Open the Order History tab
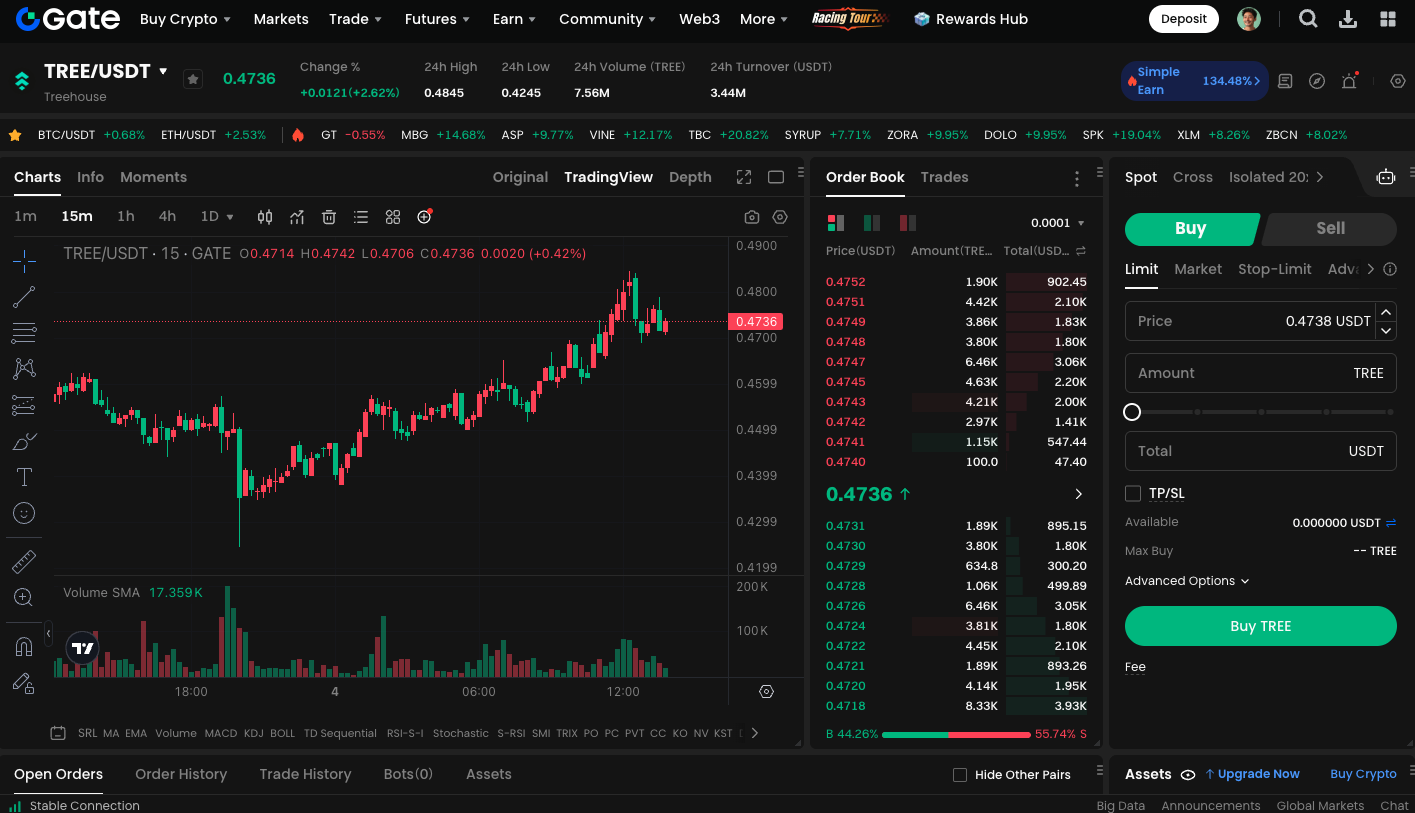 pos(181,774)
